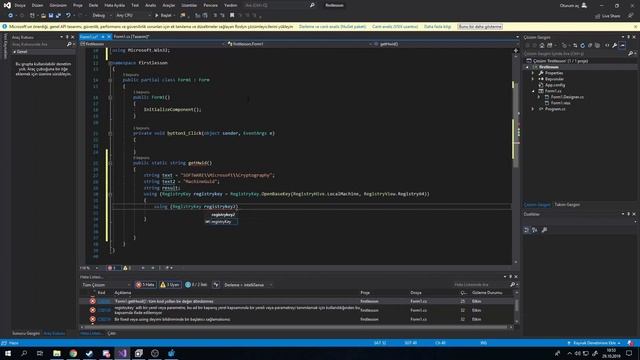Click the Home icon in the Solution Explorer toolbar
640x360 pixels.
(542, 45)
